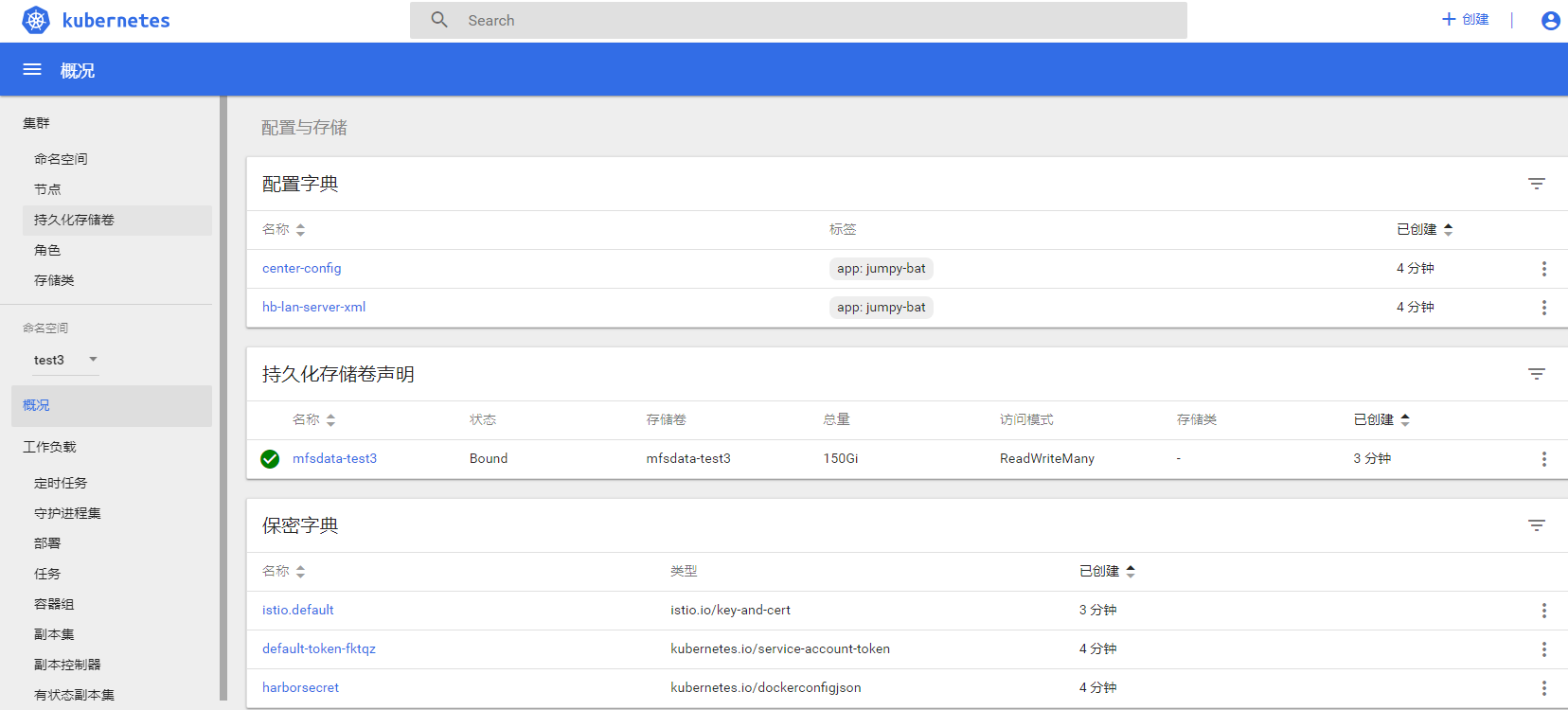1568x710 pixels.
Task: Click the Bound status text
Action: (489, 458)
